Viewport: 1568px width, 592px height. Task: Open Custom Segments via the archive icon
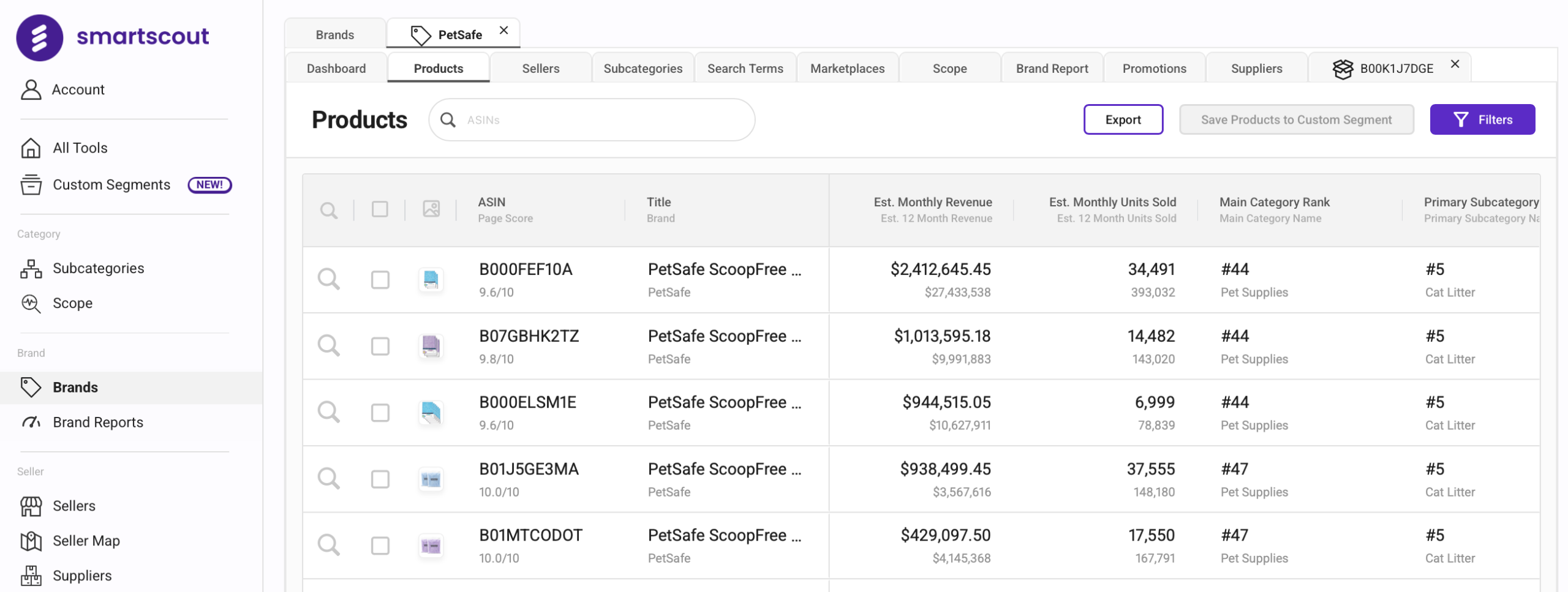[31, 184]
